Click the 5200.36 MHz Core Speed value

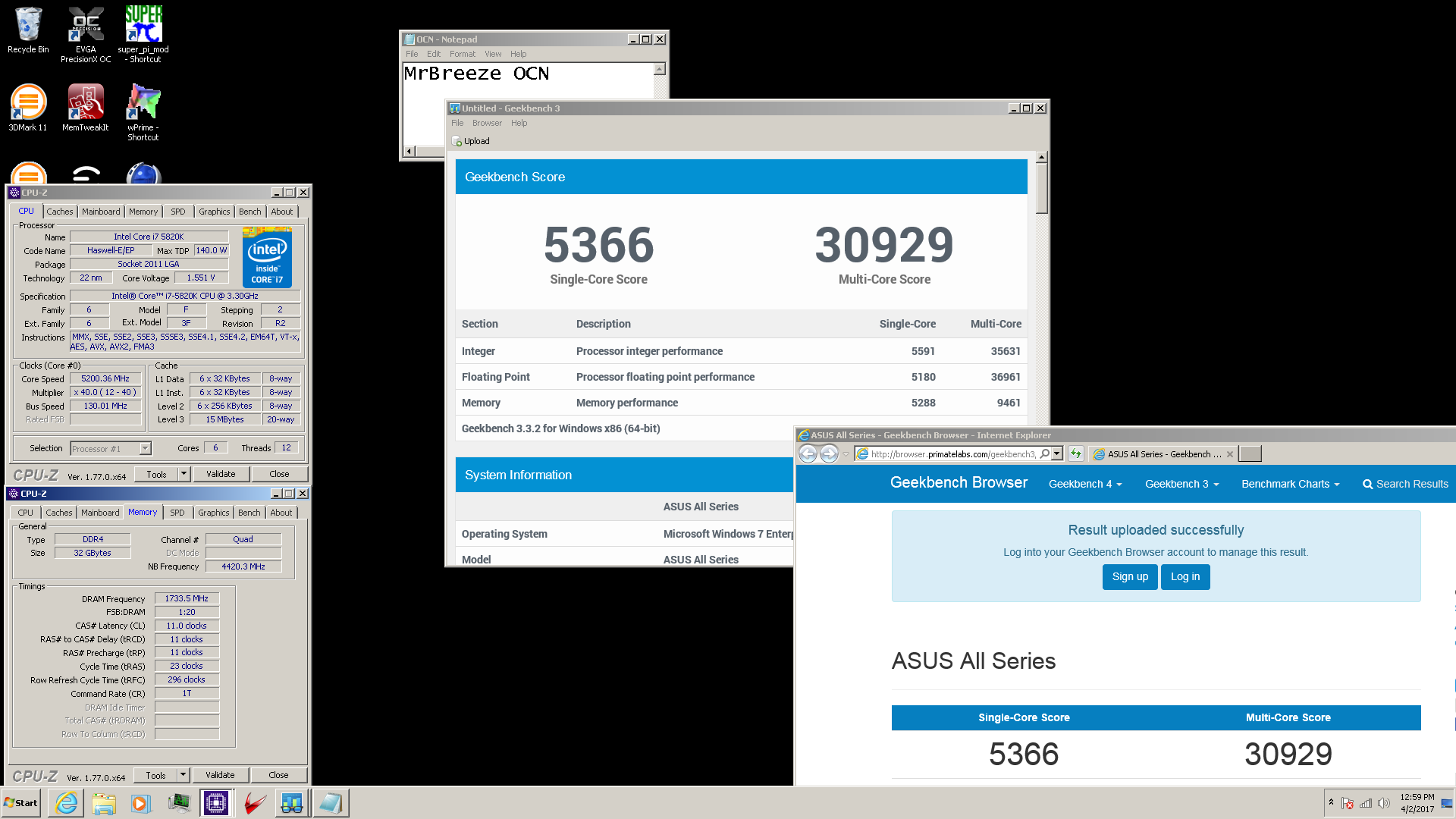click(x=105, y=378)
